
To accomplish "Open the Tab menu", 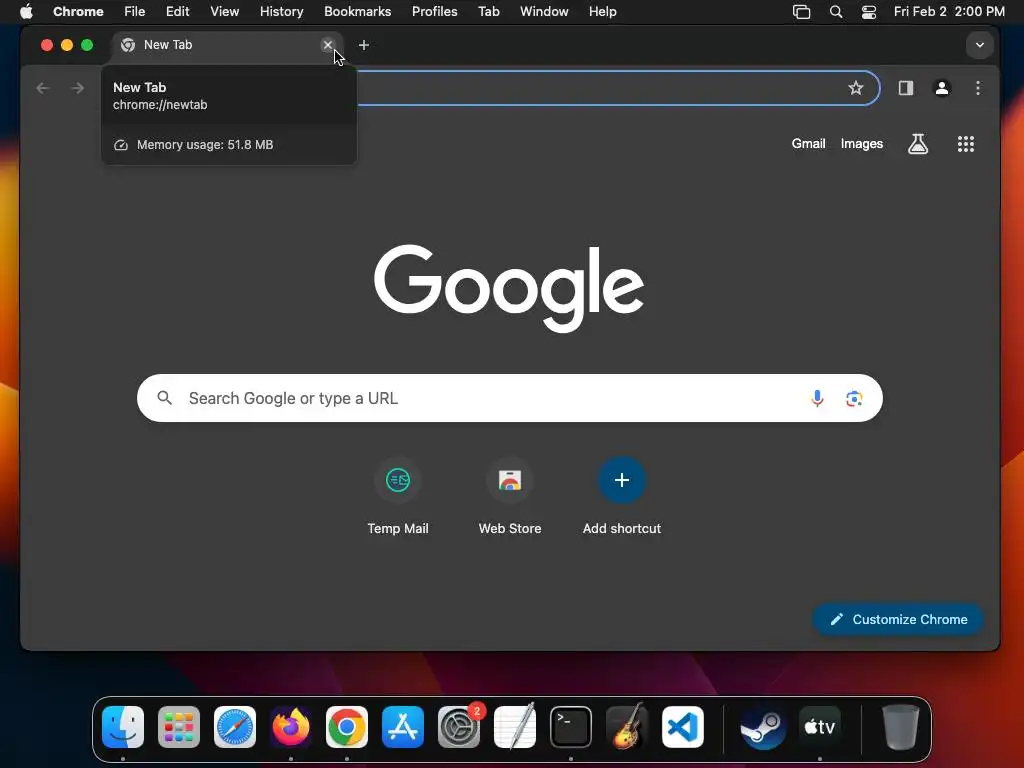I will [488, 11].
